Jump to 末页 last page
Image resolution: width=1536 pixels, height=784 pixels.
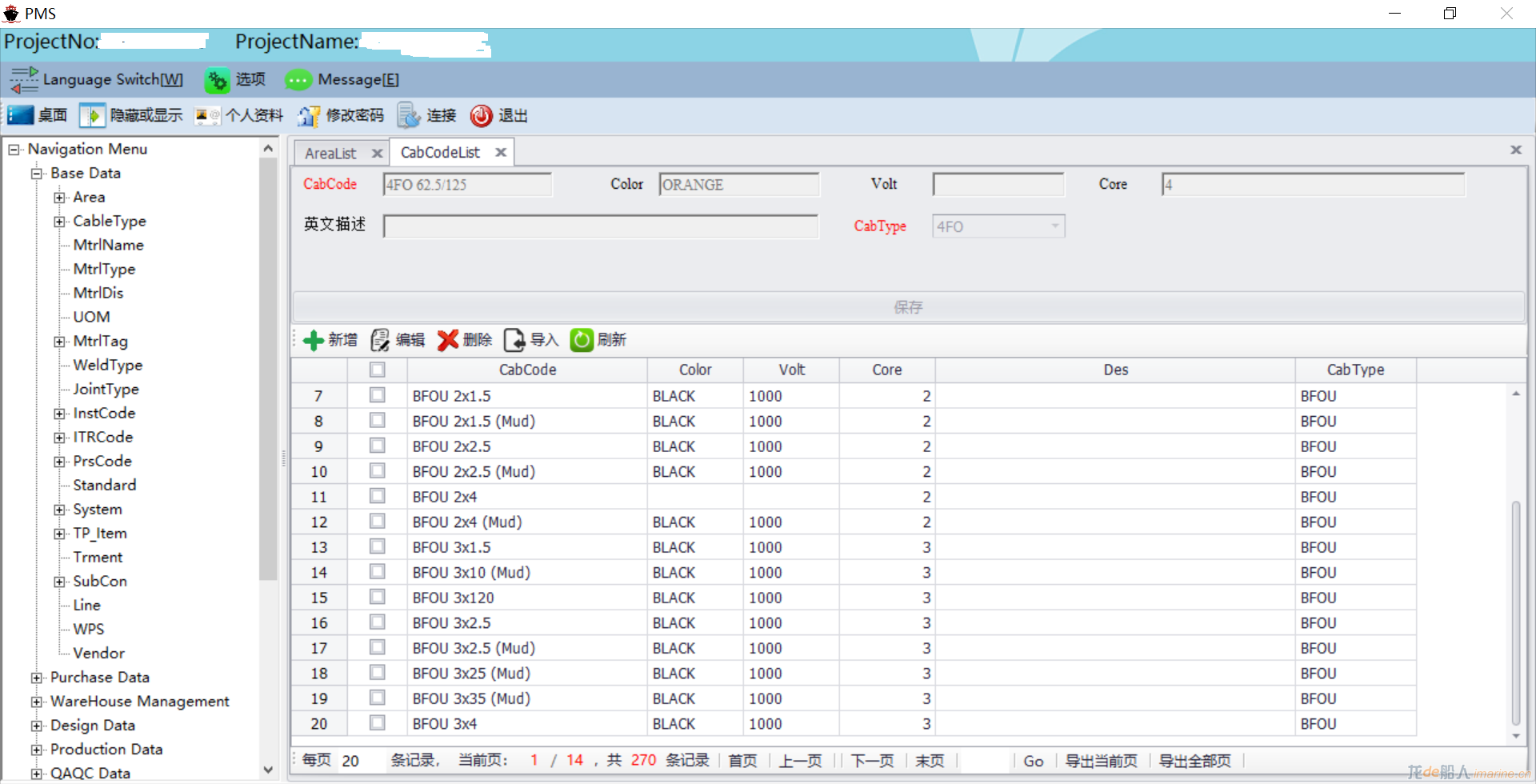point(930,760)
